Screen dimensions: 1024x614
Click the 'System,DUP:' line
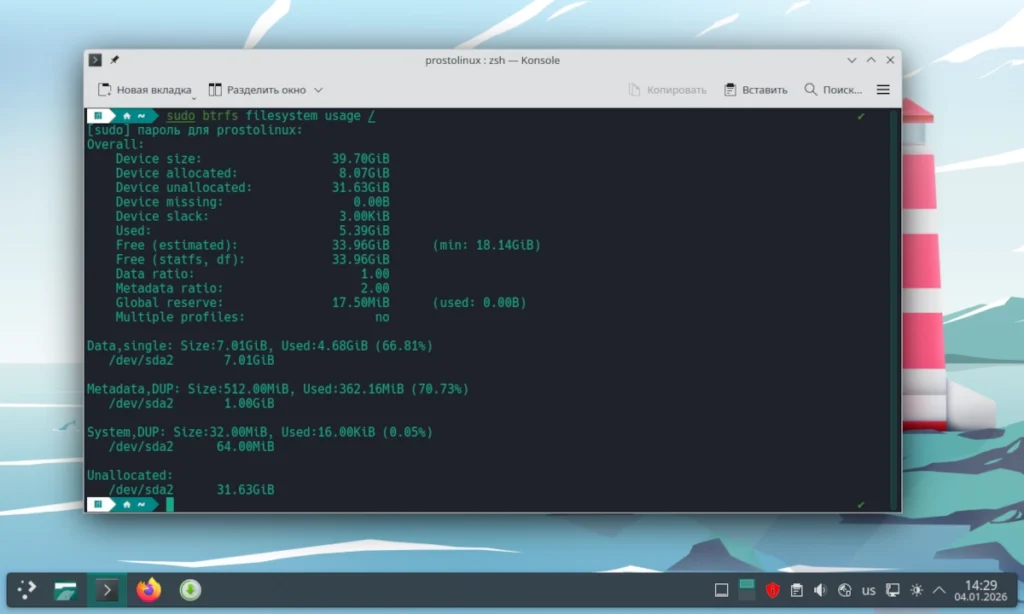[x=260, y=432]
